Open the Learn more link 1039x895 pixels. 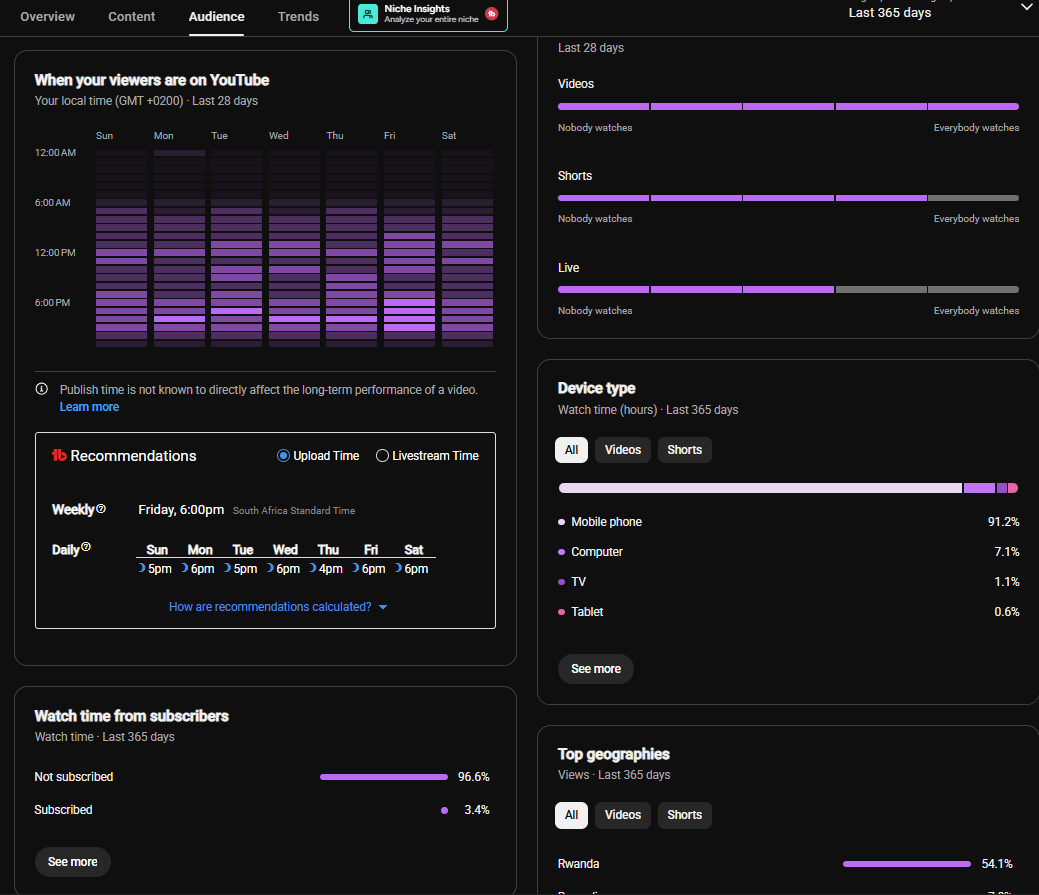[x=89, y=407]
